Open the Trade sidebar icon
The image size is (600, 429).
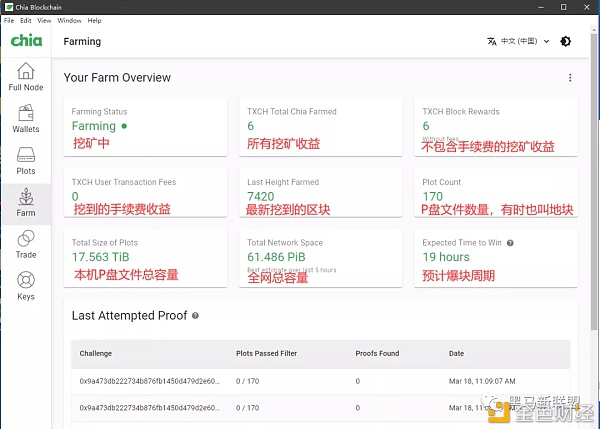[26, 238]
